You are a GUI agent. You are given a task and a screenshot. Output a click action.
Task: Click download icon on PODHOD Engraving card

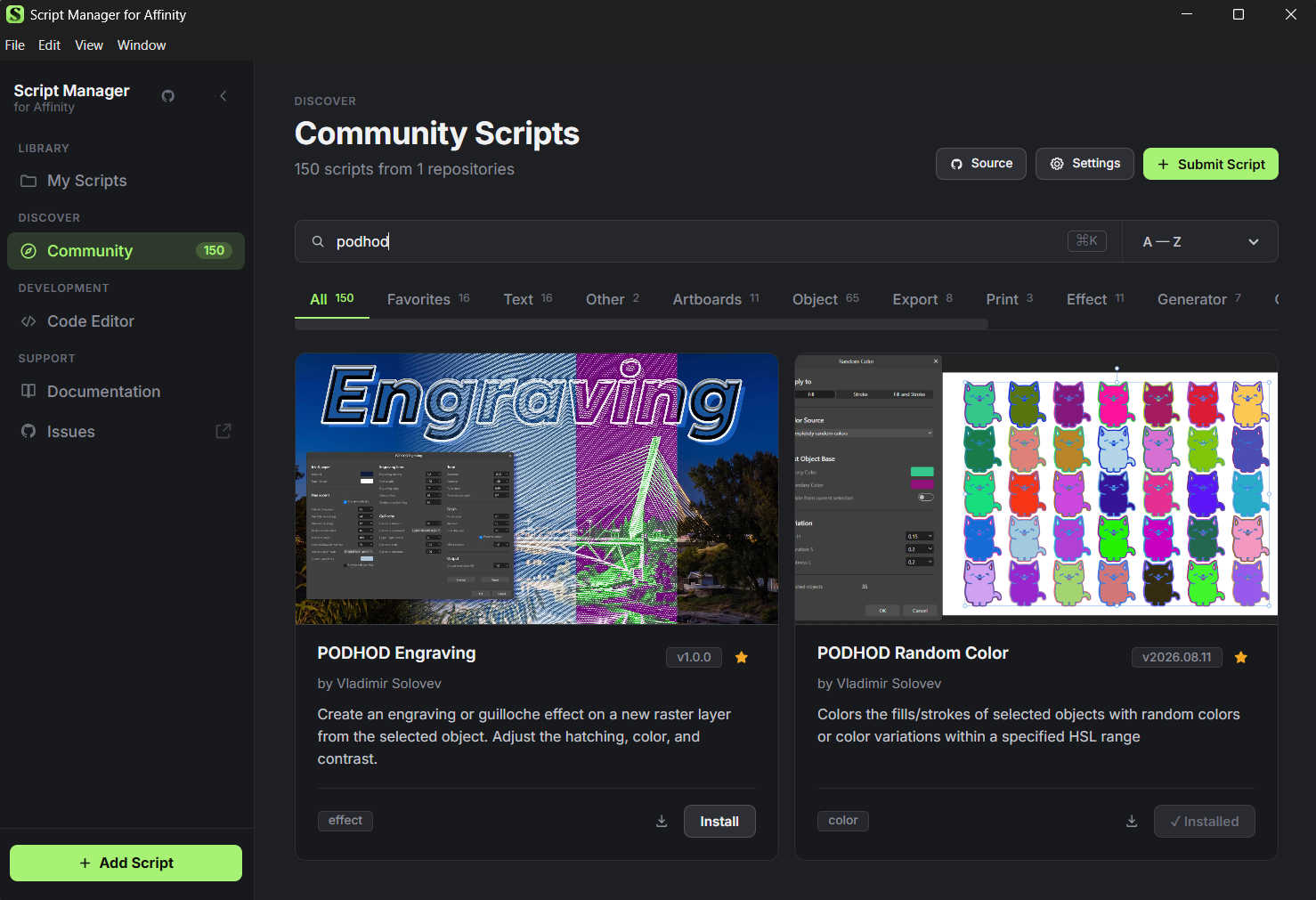[662, 821]
